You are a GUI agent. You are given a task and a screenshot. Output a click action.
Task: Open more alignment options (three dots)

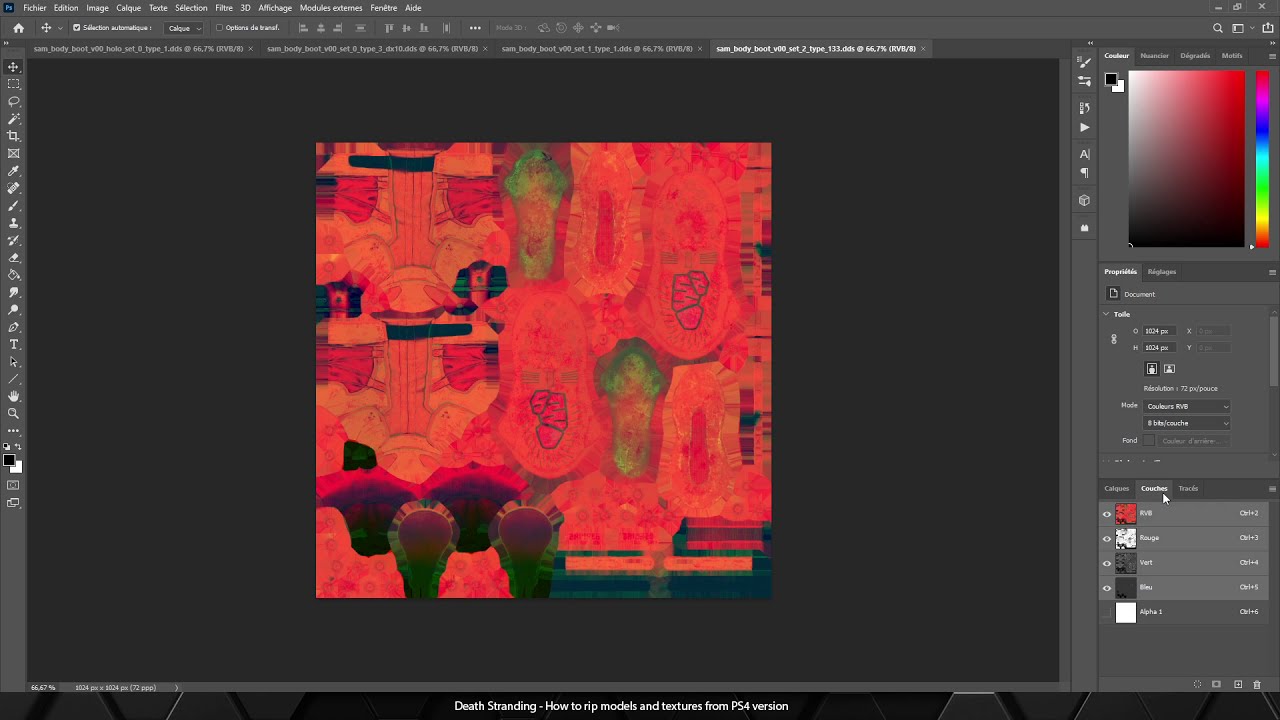pyautogui.click(x=475, y=28)
